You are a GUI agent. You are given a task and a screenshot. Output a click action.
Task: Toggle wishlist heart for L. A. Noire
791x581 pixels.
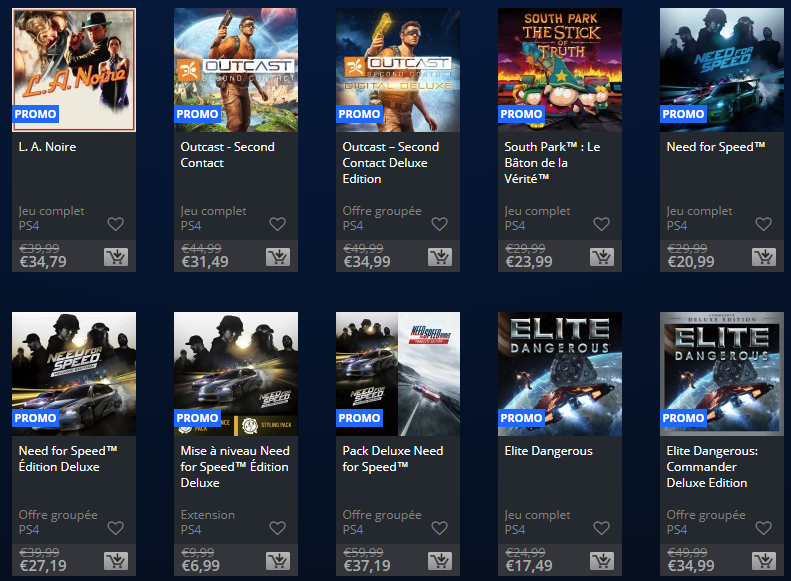116,224
